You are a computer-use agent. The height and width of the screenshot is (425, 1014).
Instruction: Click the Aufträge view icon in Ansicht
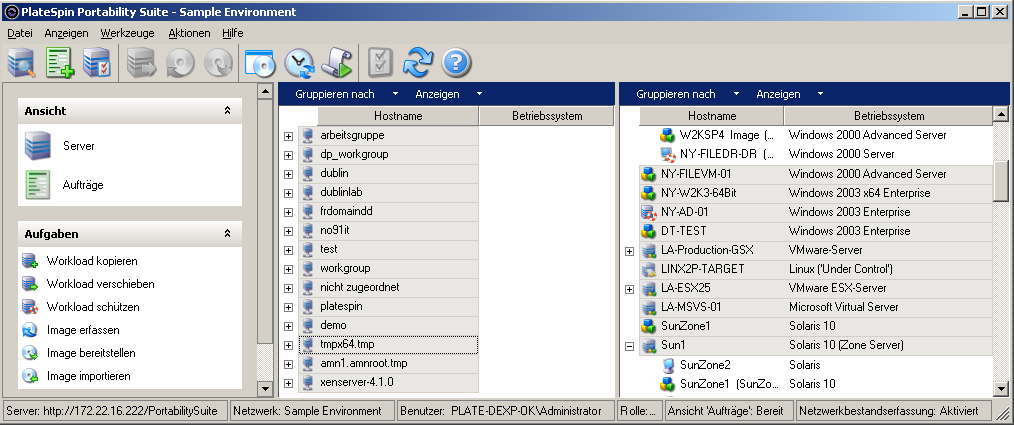pos(38,185)
